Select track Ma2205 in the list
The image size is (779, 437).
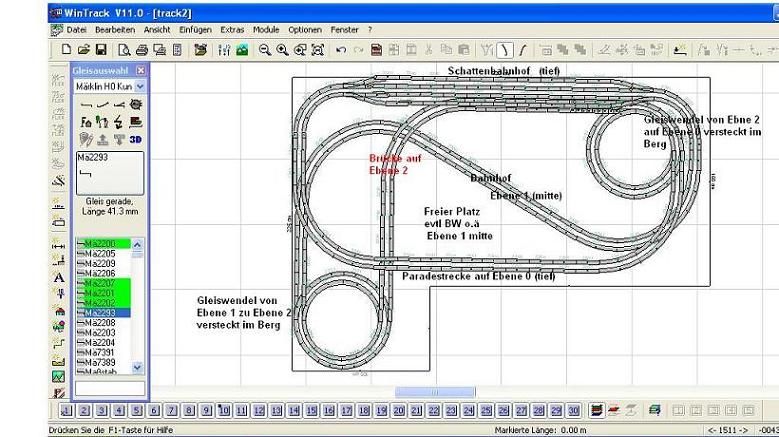pyautogui.click(x=100, y=254)
